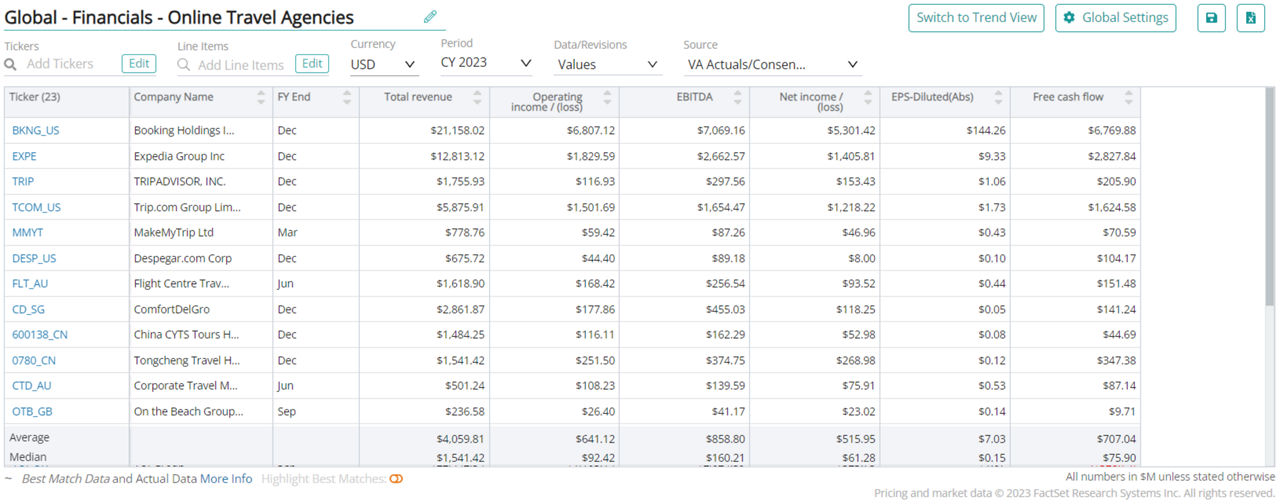Sort by Net income column arrows

click(868, 97)
